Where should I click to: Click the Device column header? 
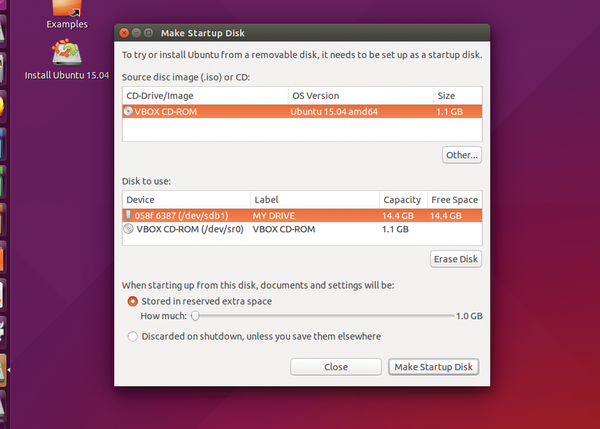click(x=186, y=200)
